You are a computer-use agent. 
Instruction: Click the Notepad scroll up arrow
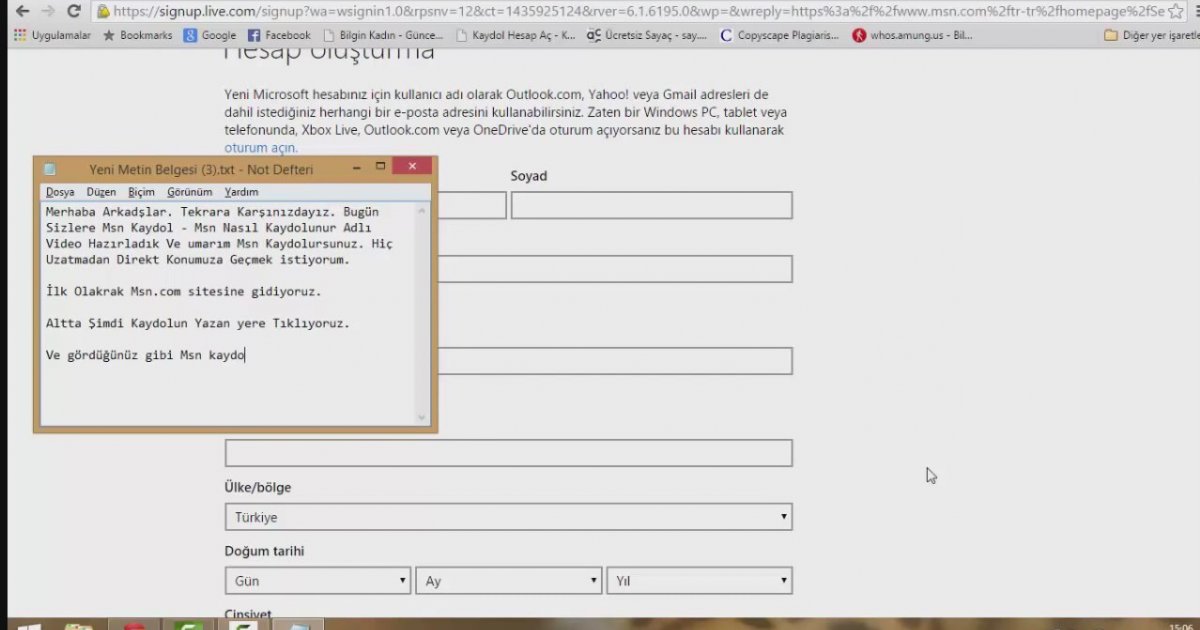click(x=423, y=211)
